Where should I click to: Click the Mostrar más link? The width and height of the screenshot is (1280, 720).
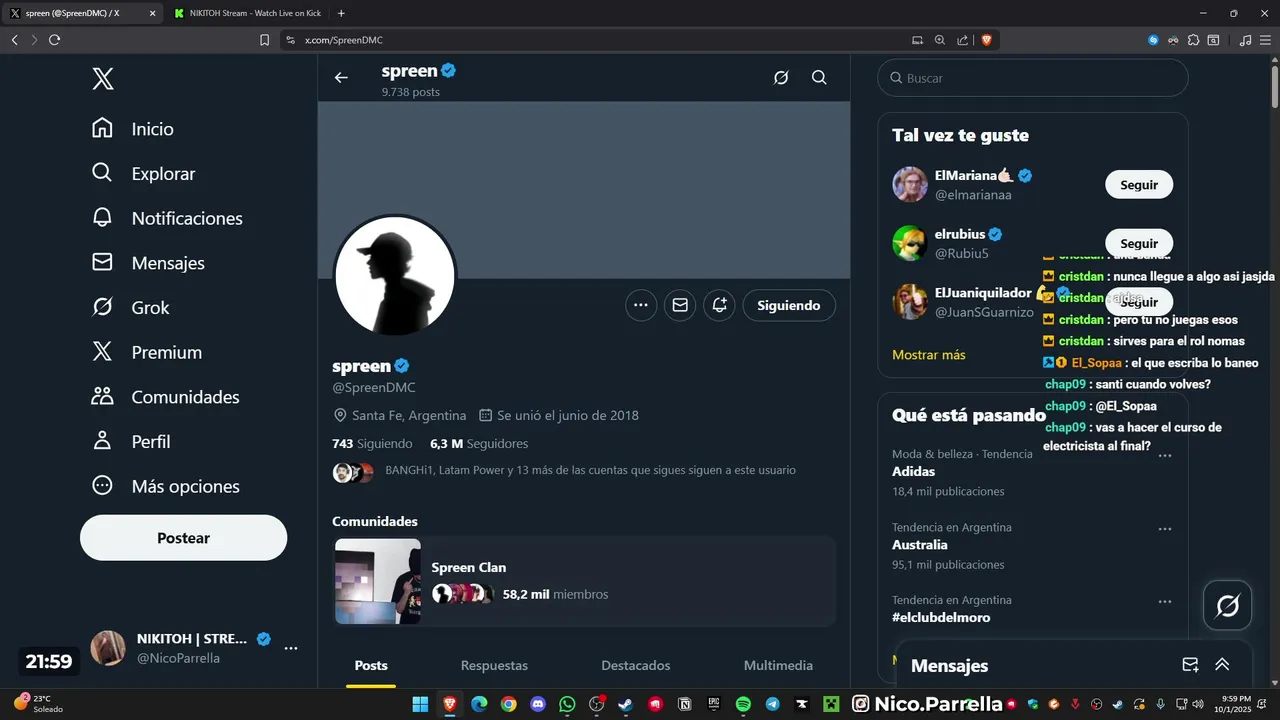click(929, 355)
